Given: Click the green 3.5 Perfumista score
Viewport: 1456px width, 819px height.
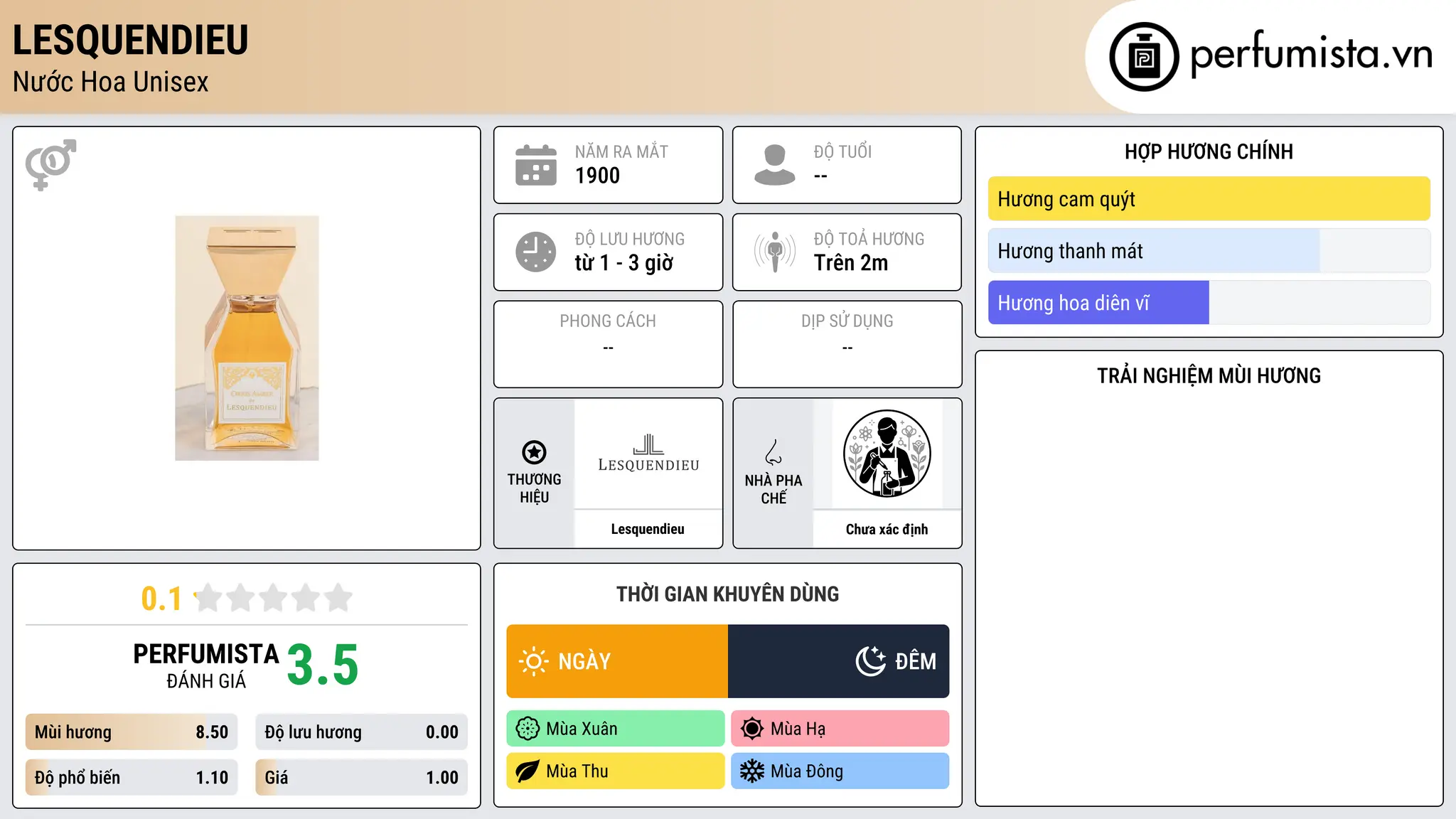Looking at the screenshot, I should click(323, 665).
